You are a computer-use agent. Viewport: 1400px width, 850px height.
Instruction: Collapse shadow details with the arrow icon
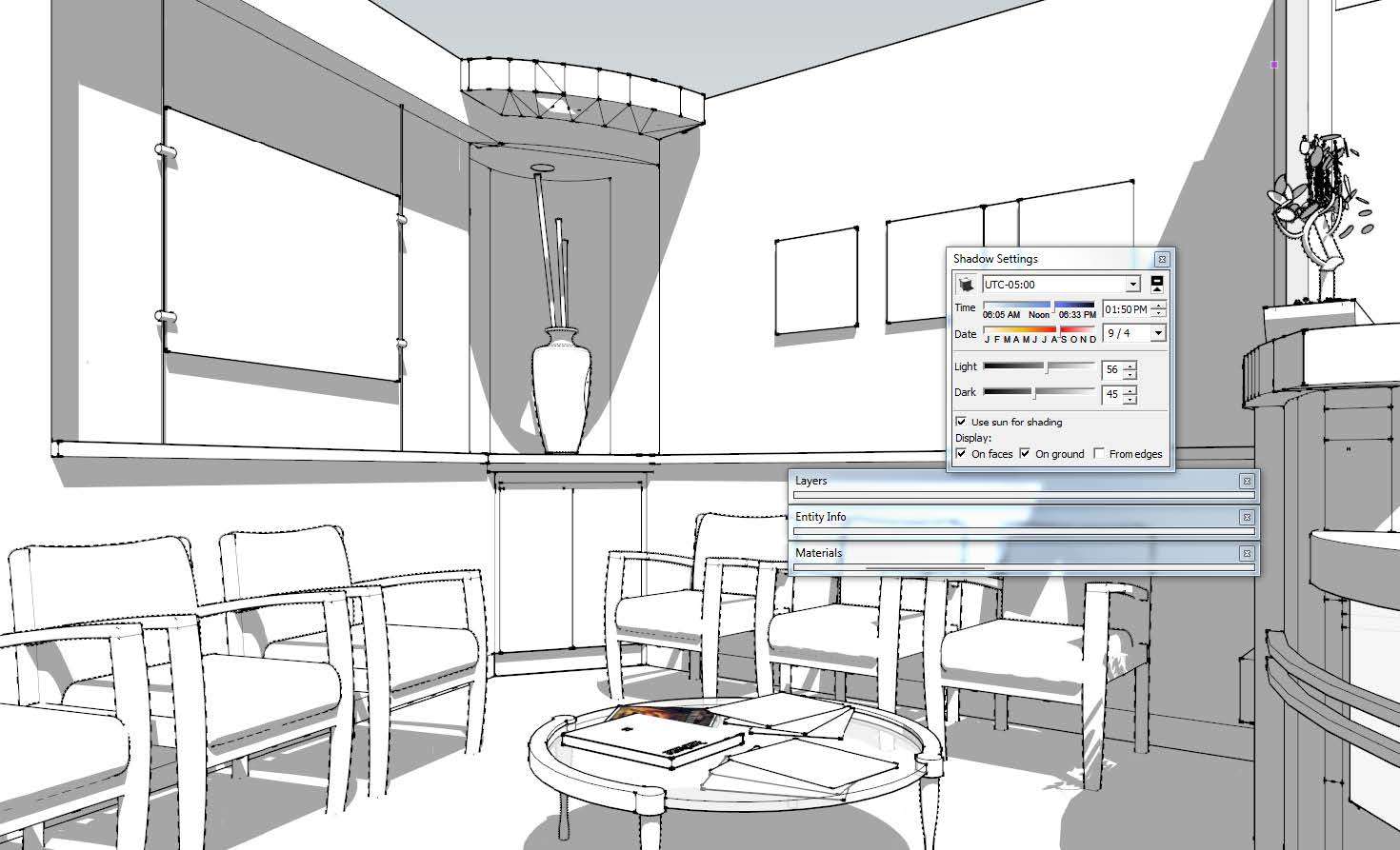pos(1157,284)
